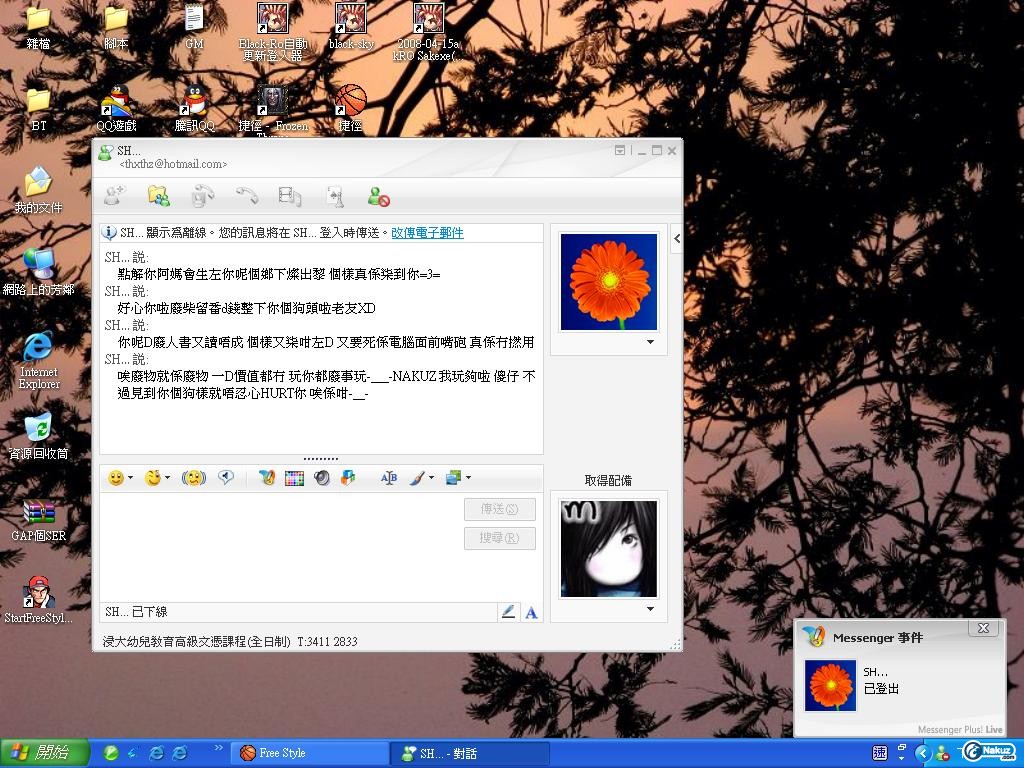Viewport: 1024px width, 768px height.
Task: Open the share files folder icon
Action: [x=159, y=196]
